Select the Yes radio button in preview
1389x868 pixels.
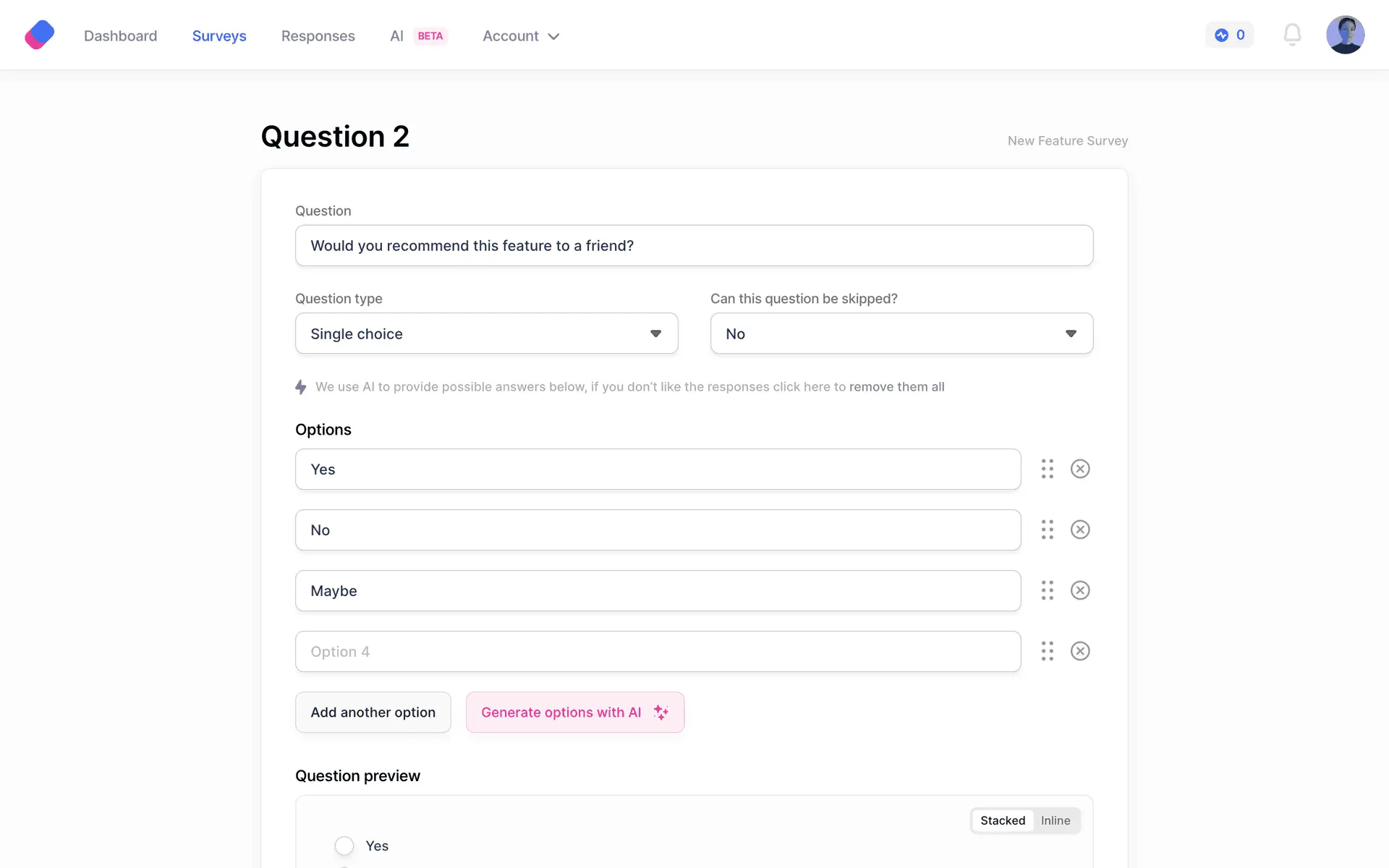pos(344,846)
